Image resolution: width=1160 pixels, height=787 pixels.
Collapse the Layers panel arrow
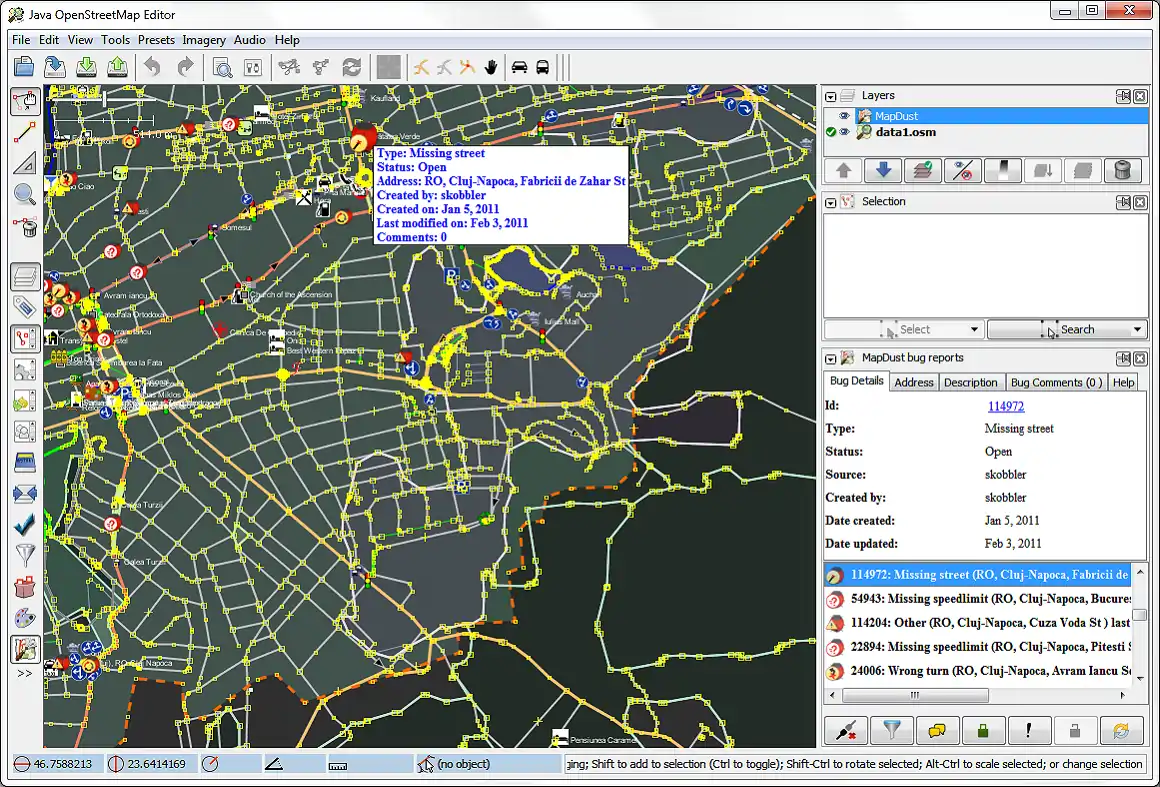[831, 96]
